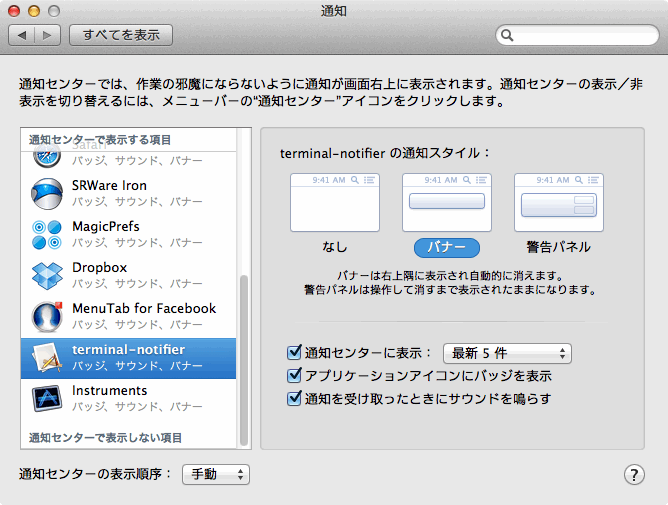Viewport: 668px width, 505px height.
Task: Click in the search input field
Action: 577,35
